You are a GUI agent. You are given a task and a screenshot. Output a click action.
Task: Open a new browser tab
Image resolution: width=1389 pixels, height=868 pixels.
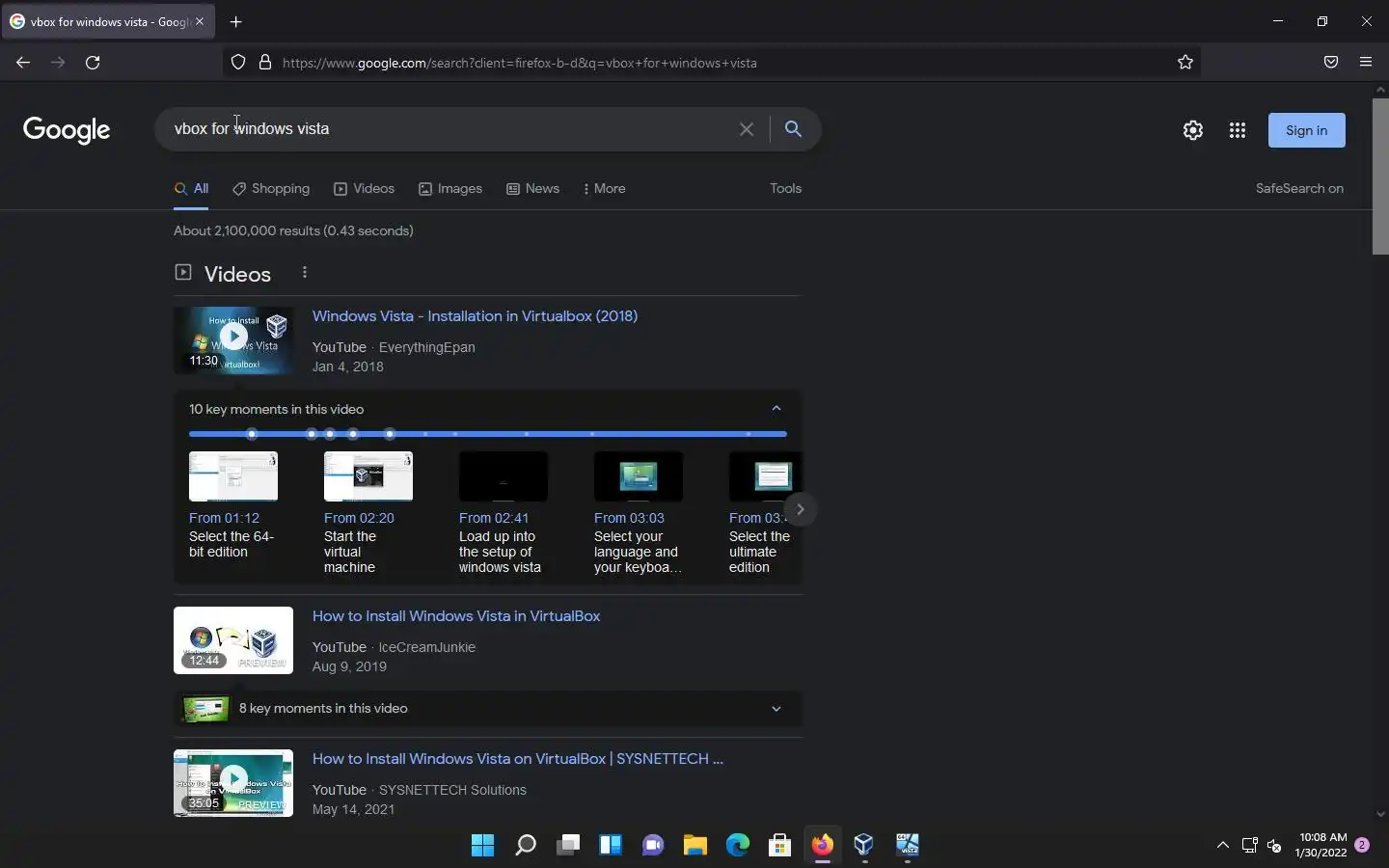tap(236, 21)
